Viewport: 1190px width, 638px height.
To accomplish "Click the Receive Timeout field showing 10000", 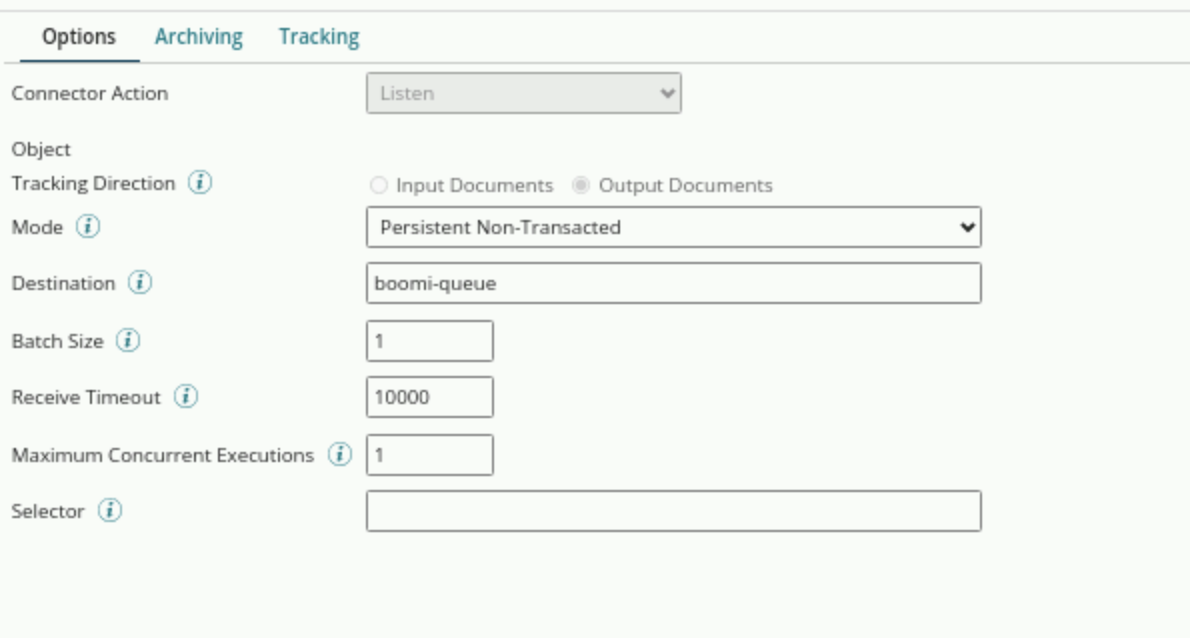I will (x=429, y=397).
